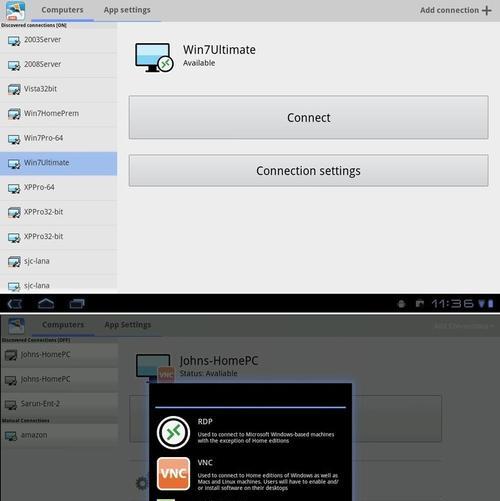Click the dimmed Discovered Connections [OFF] header
This screenshot has height=501, width=500.
pyautogui.click(x=36, y=340)
